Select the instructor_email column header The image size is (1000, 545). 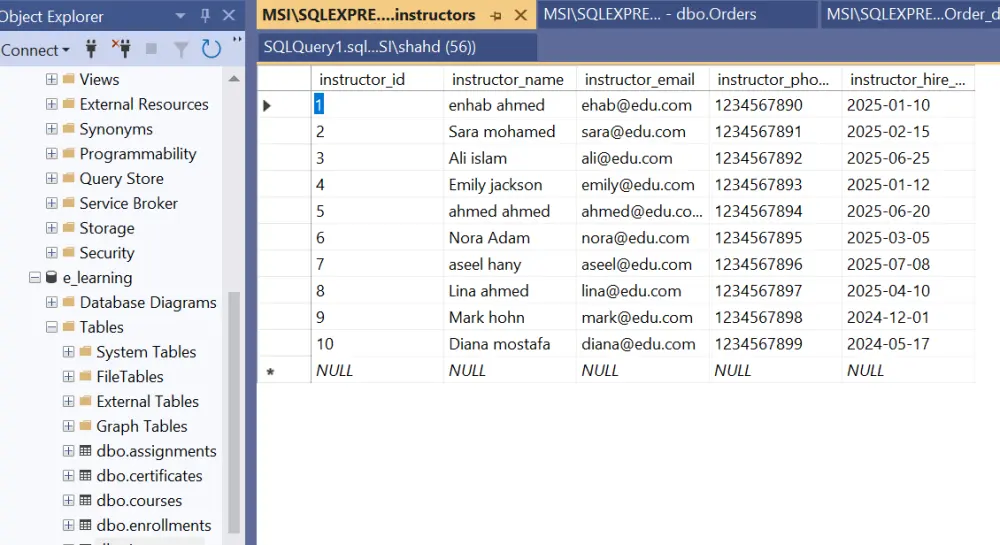click(x=642, y=79)
